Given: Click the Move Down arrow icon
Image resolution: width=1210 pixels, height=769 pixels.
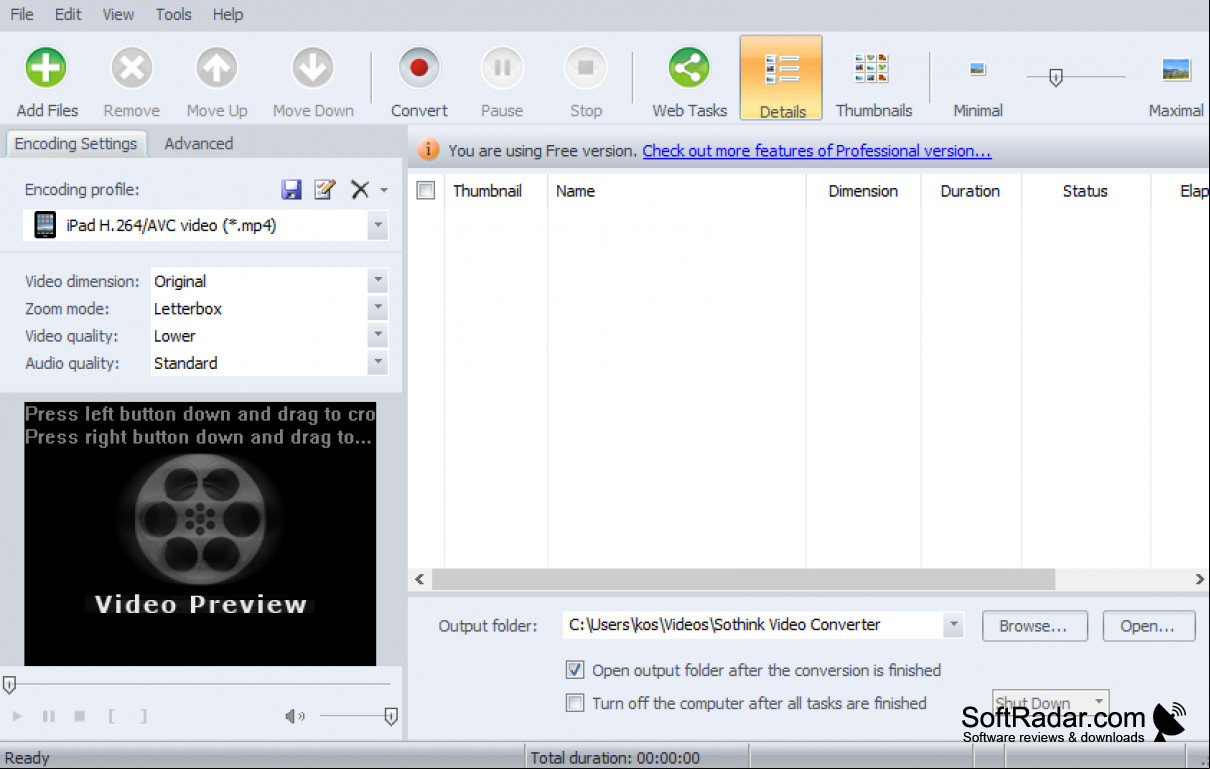Looking at the screenshot, I should 313,69.
